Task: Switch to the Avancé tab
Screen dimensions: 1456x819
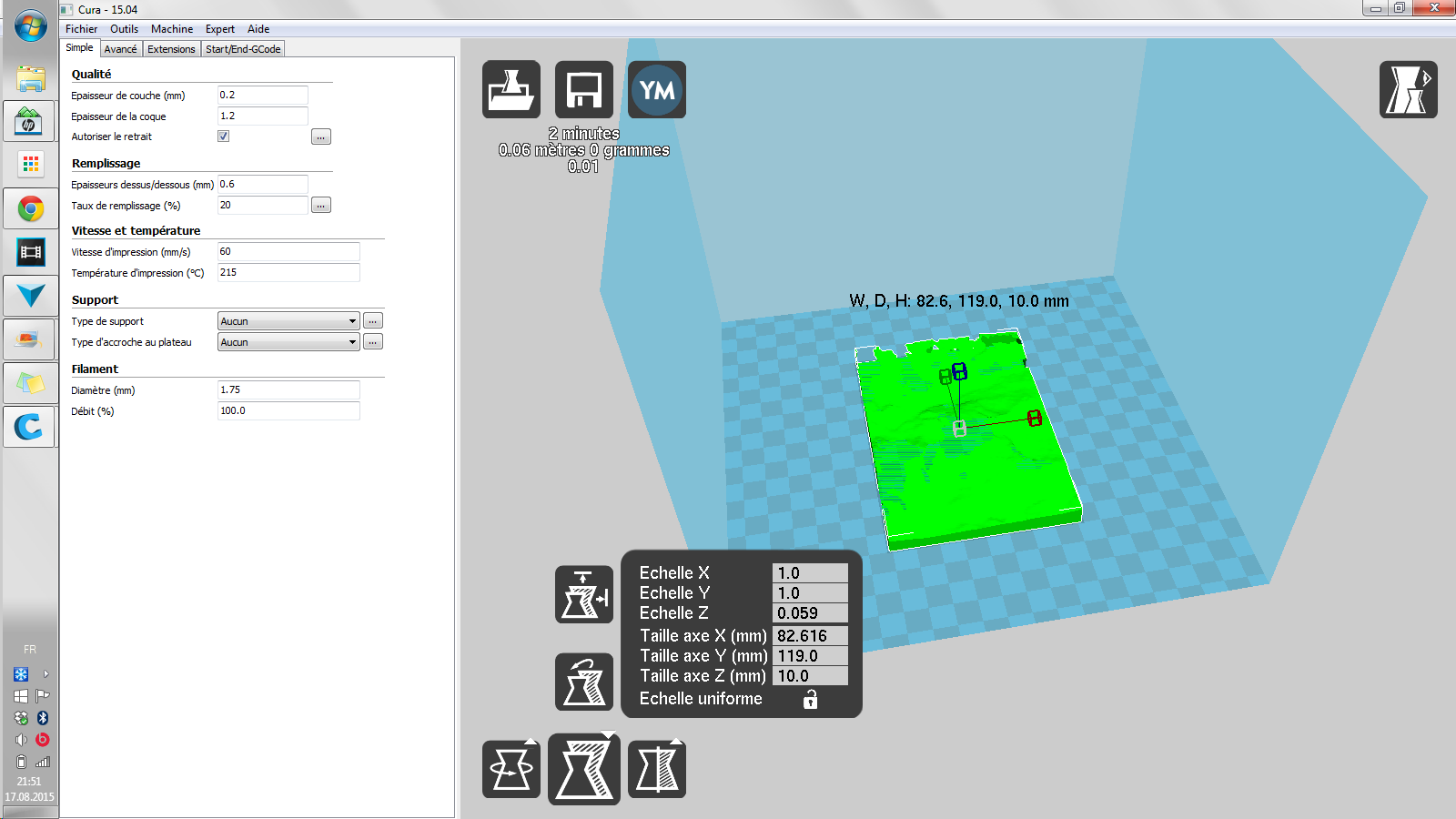Action: (x=120, y=49)
